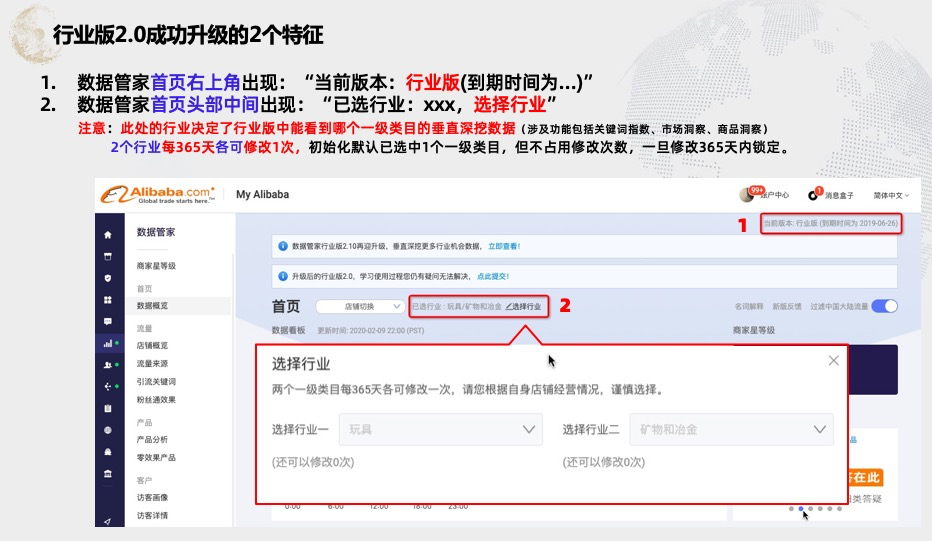Open the agent figure icon in sidebar
Screen dimensions: 932x541
[108, 452]
